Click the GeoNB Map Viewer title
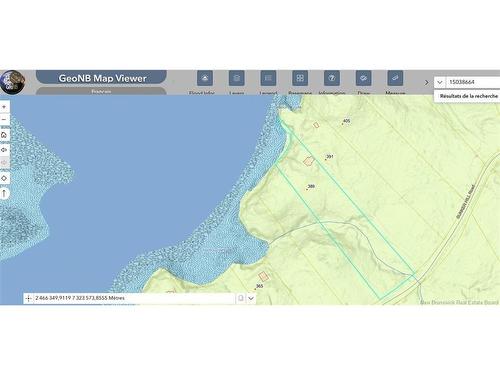This screenshot has width=500, height=375. pyautogui.click(x=102, y=78)
